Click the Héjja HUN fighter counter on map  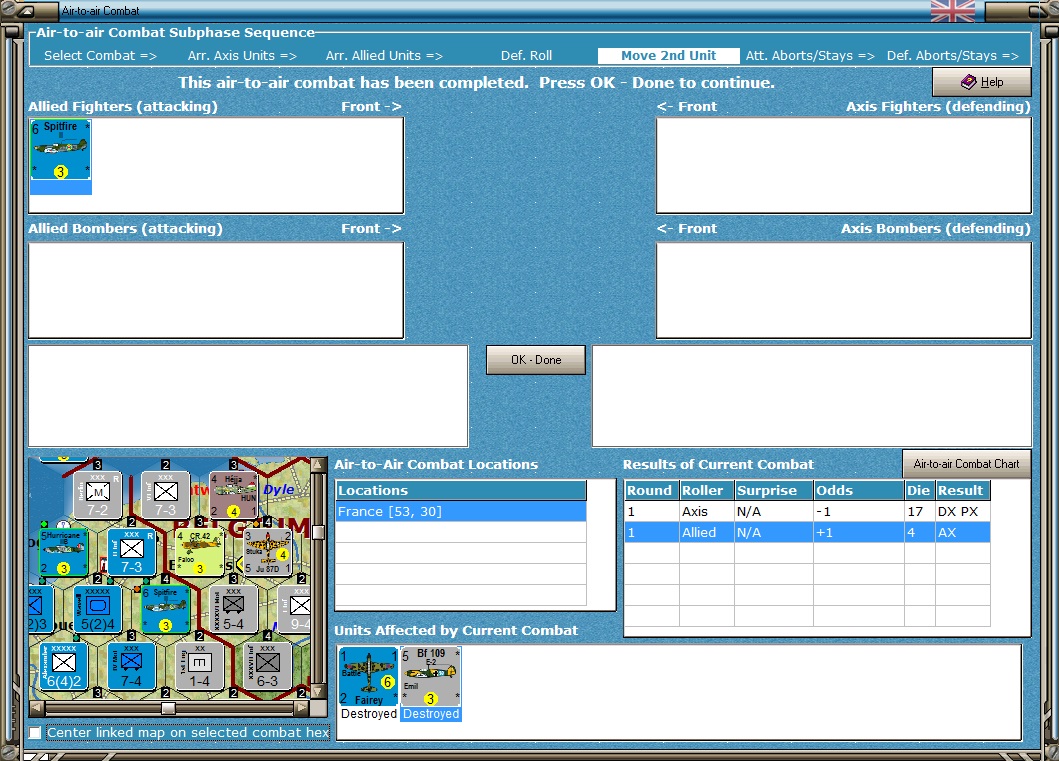click(x=234, y=496)
